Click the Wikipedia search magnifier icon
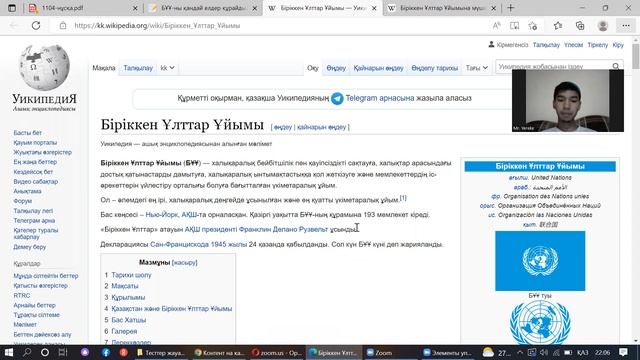 tap(616, 66)
